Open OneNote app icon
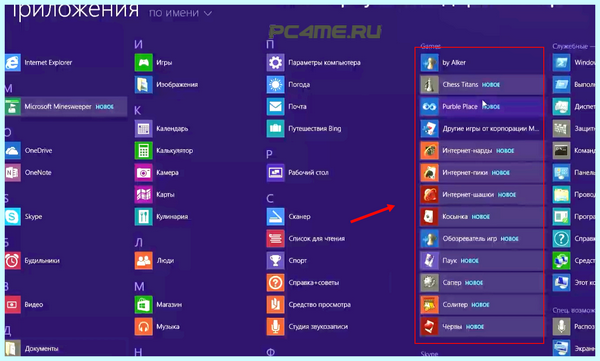The width and height of the screenshot is (600, 361). [x=12, y=173]
